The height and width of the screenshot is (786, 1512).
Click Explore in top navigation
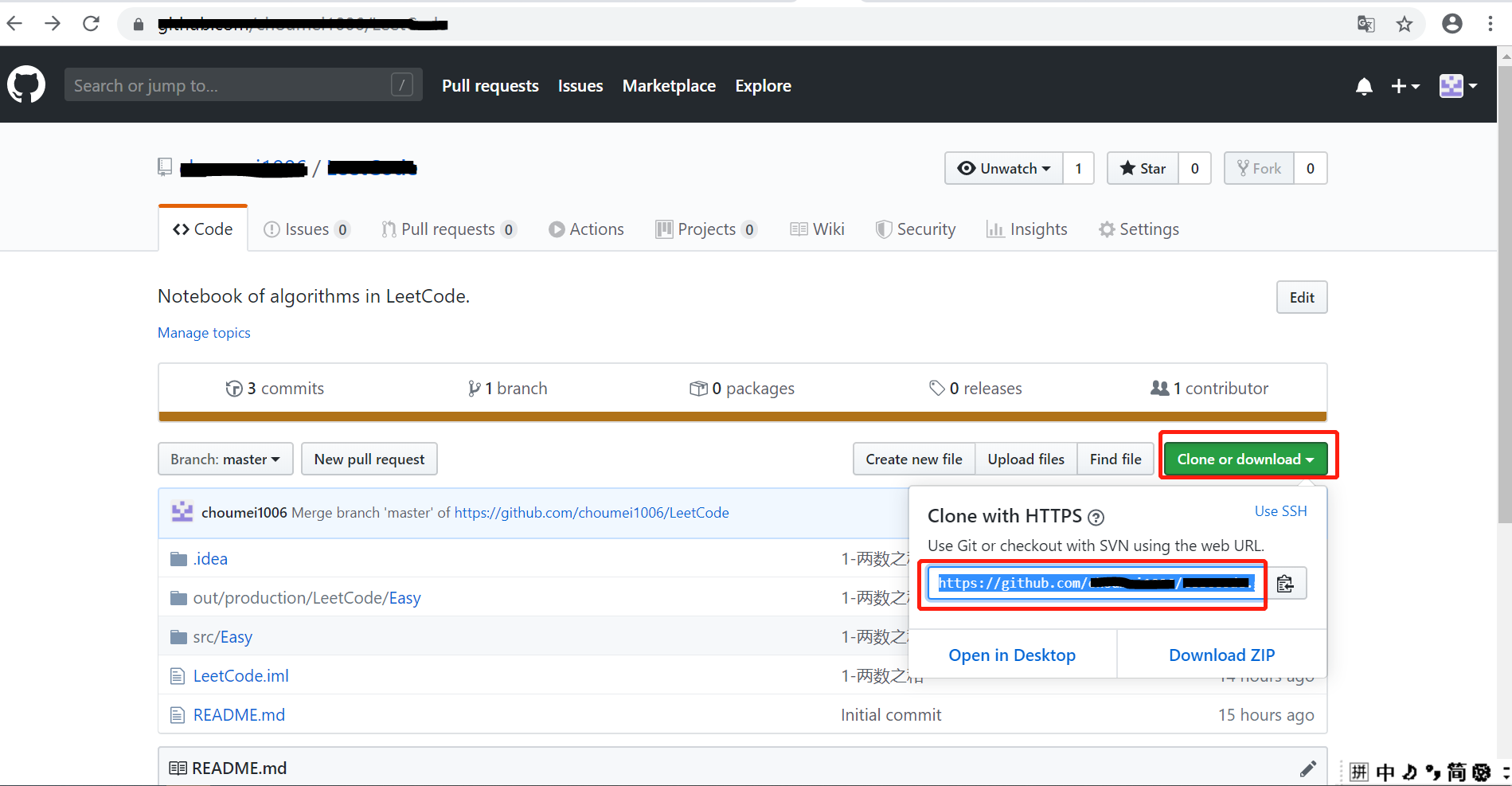coord(763,86)
